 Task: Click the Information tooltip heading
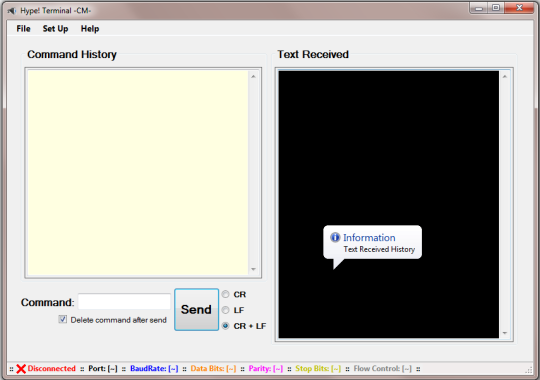tap(369, 237)
